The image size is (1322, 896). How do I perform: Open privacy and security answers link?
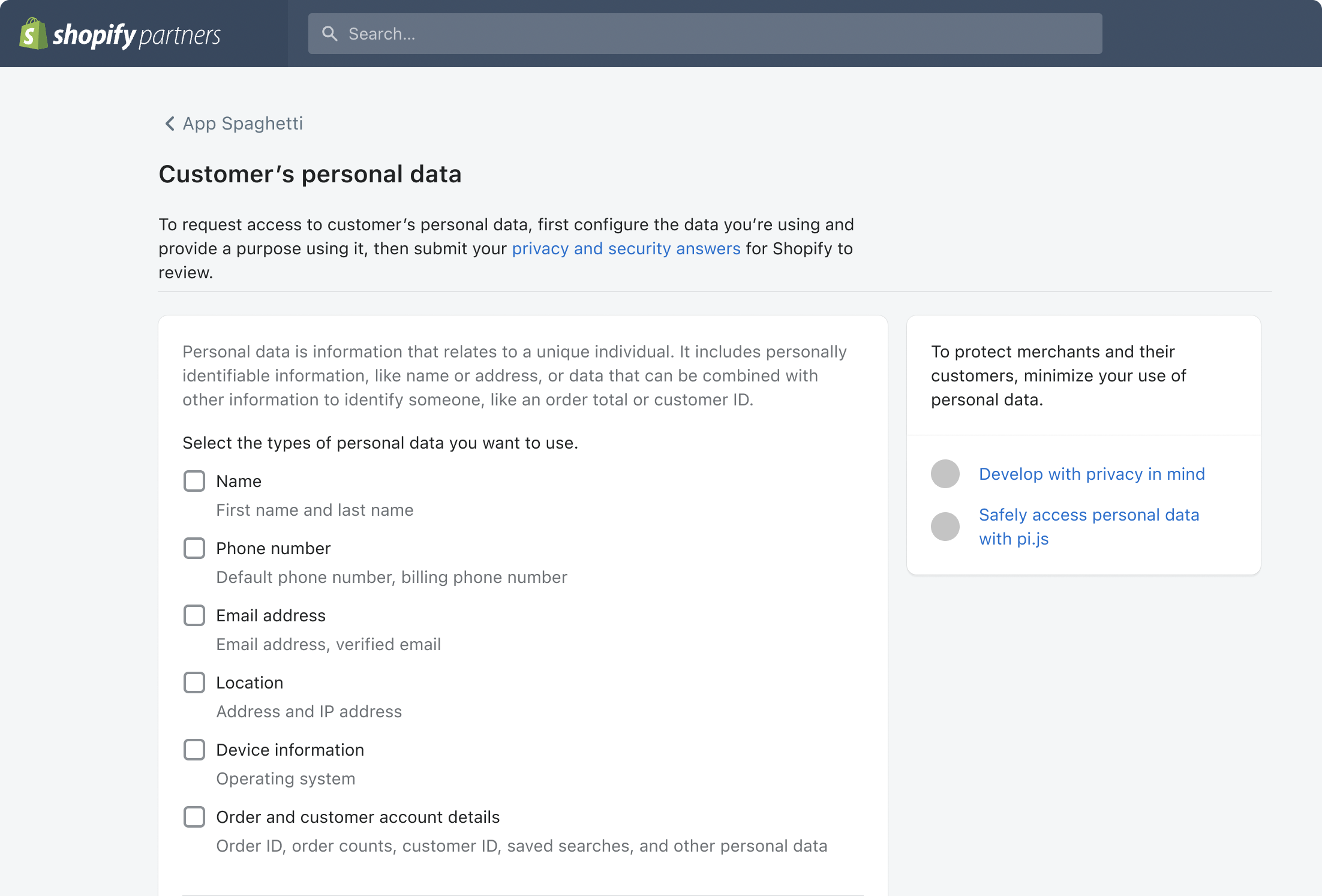tap(626, 249)
